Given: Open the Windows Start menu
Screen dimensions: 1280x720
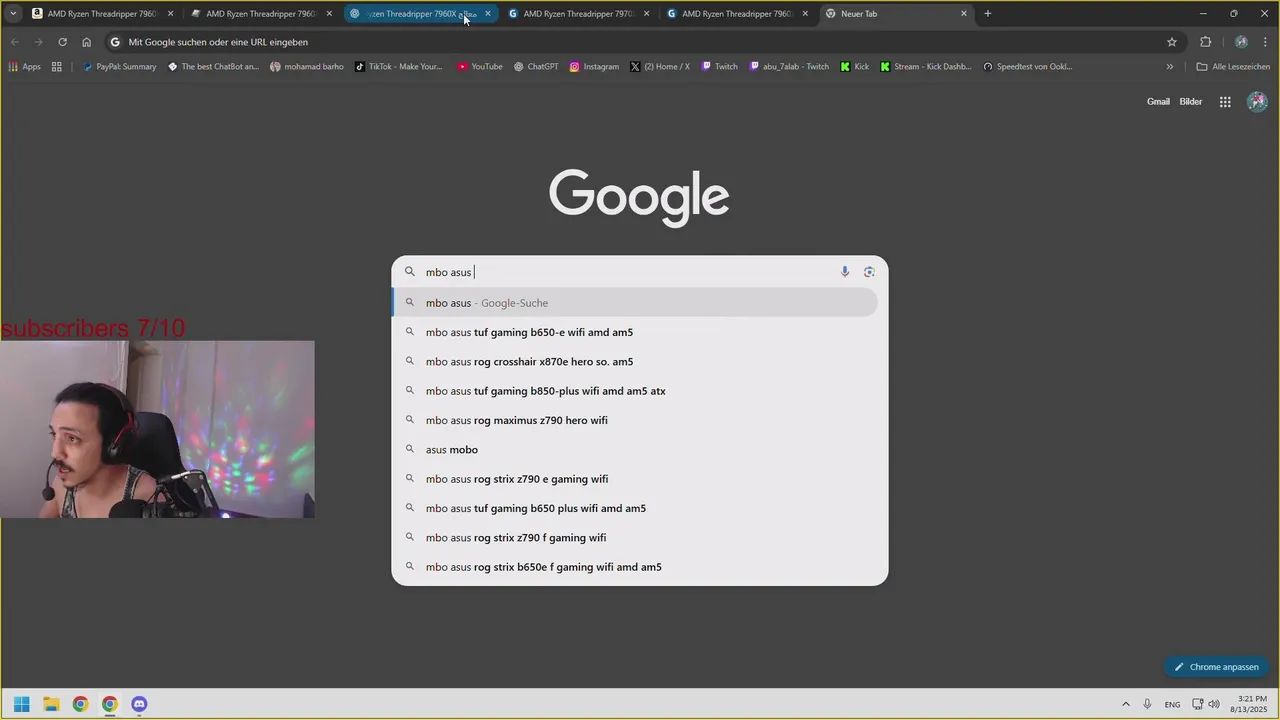Looking at the screenshot, I should 22,704.
